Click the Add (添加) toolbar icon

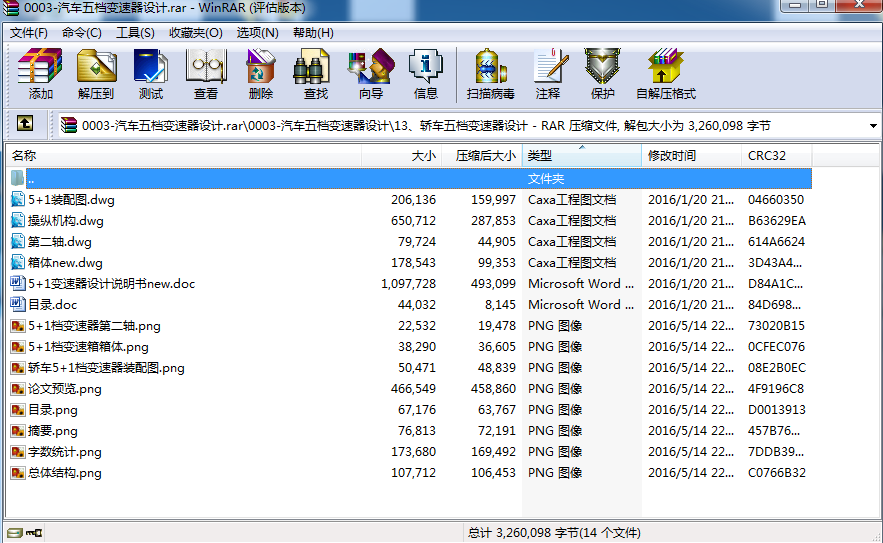pyautogui.click(x=39, y=74)
